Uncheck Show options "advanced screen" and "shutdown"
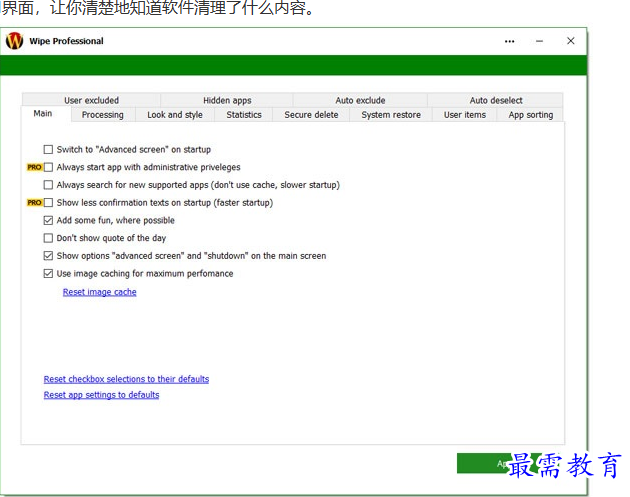 [x=48, y=256]
